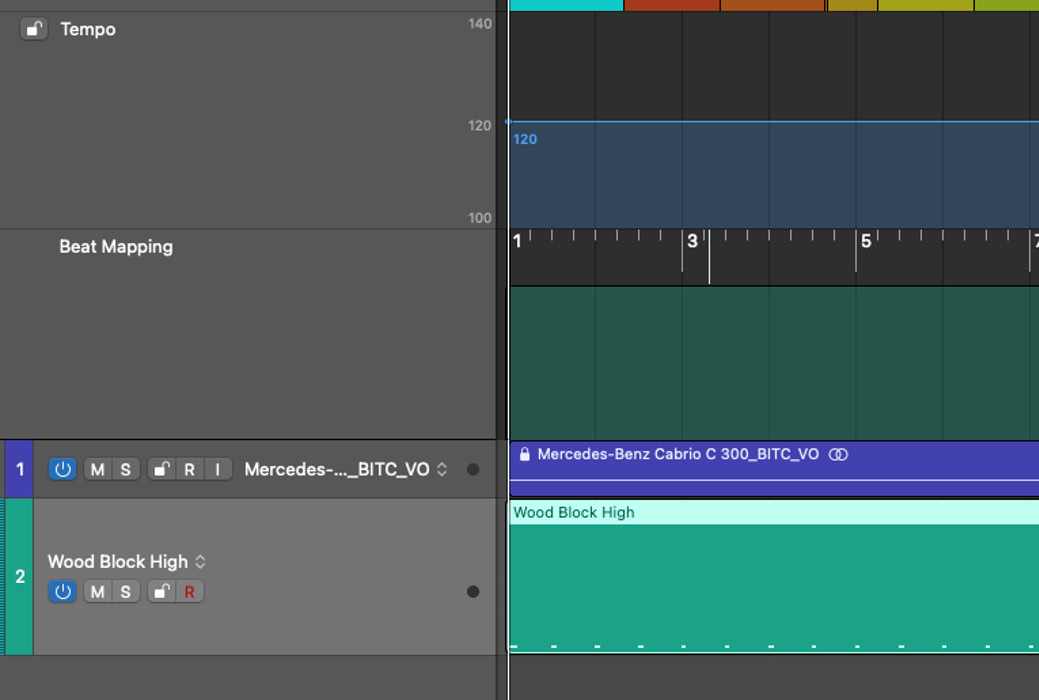Viewport: 1039px width, 700px height.
Task: Click the 100 tempo scale value
Action: pyautogui.click(x=480, y=217)
